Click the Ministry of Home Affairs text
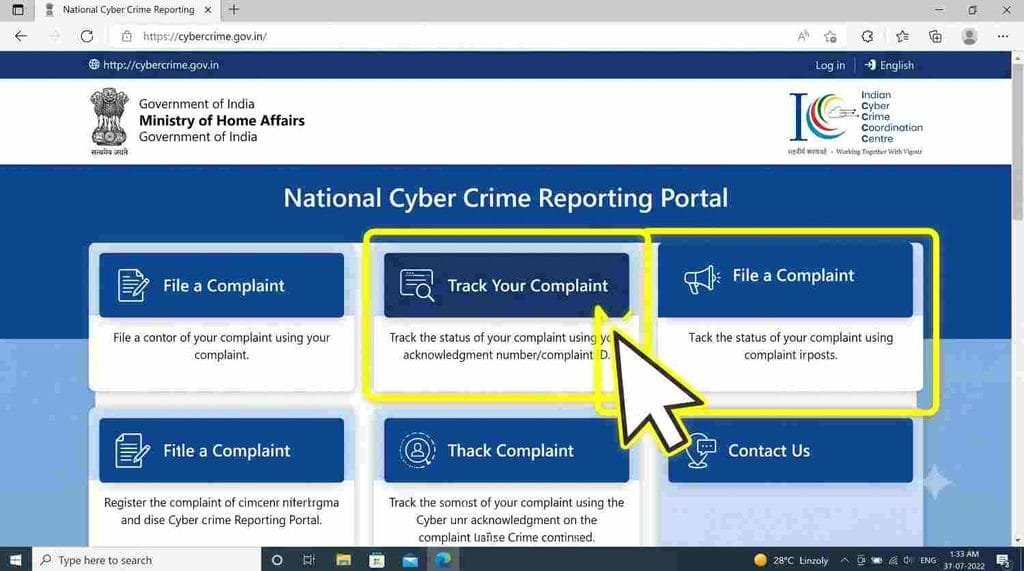 221,120
